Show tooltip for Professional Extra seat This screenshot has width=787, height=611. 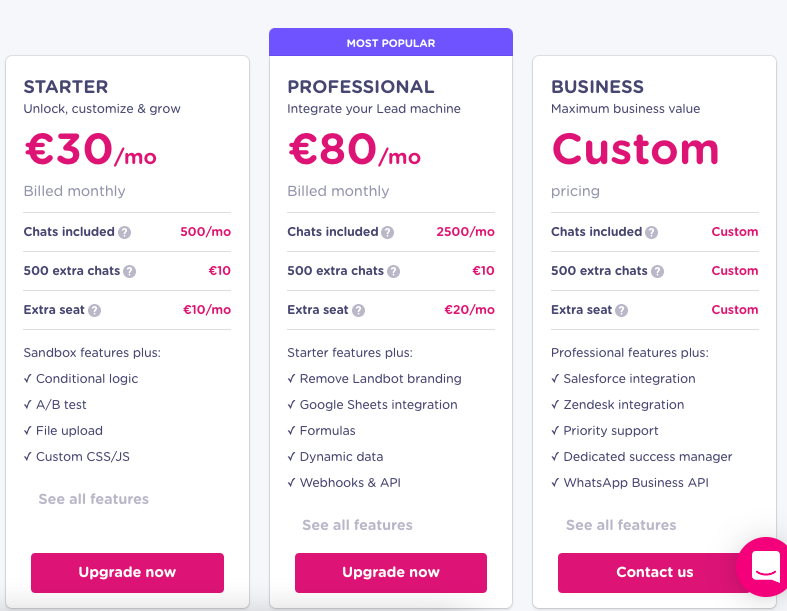tap(358, 311)
